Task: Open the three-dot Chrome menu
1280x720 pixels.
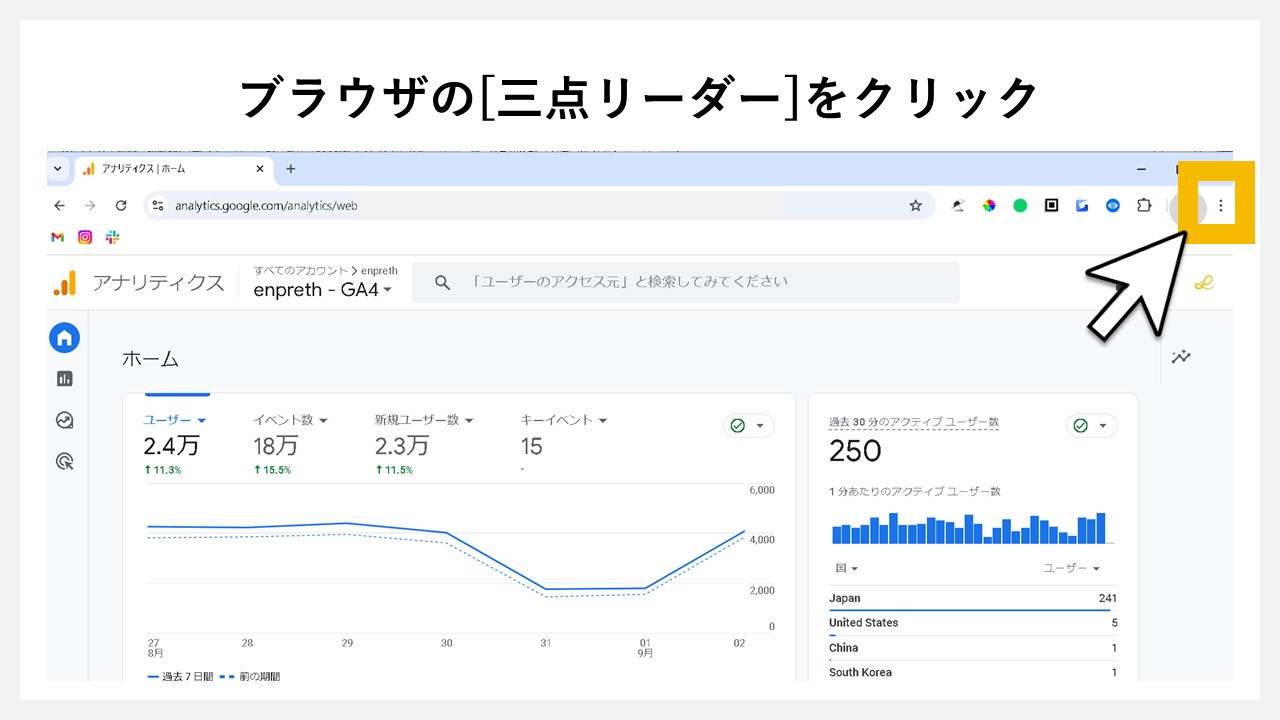Action: click(1221, 205)
